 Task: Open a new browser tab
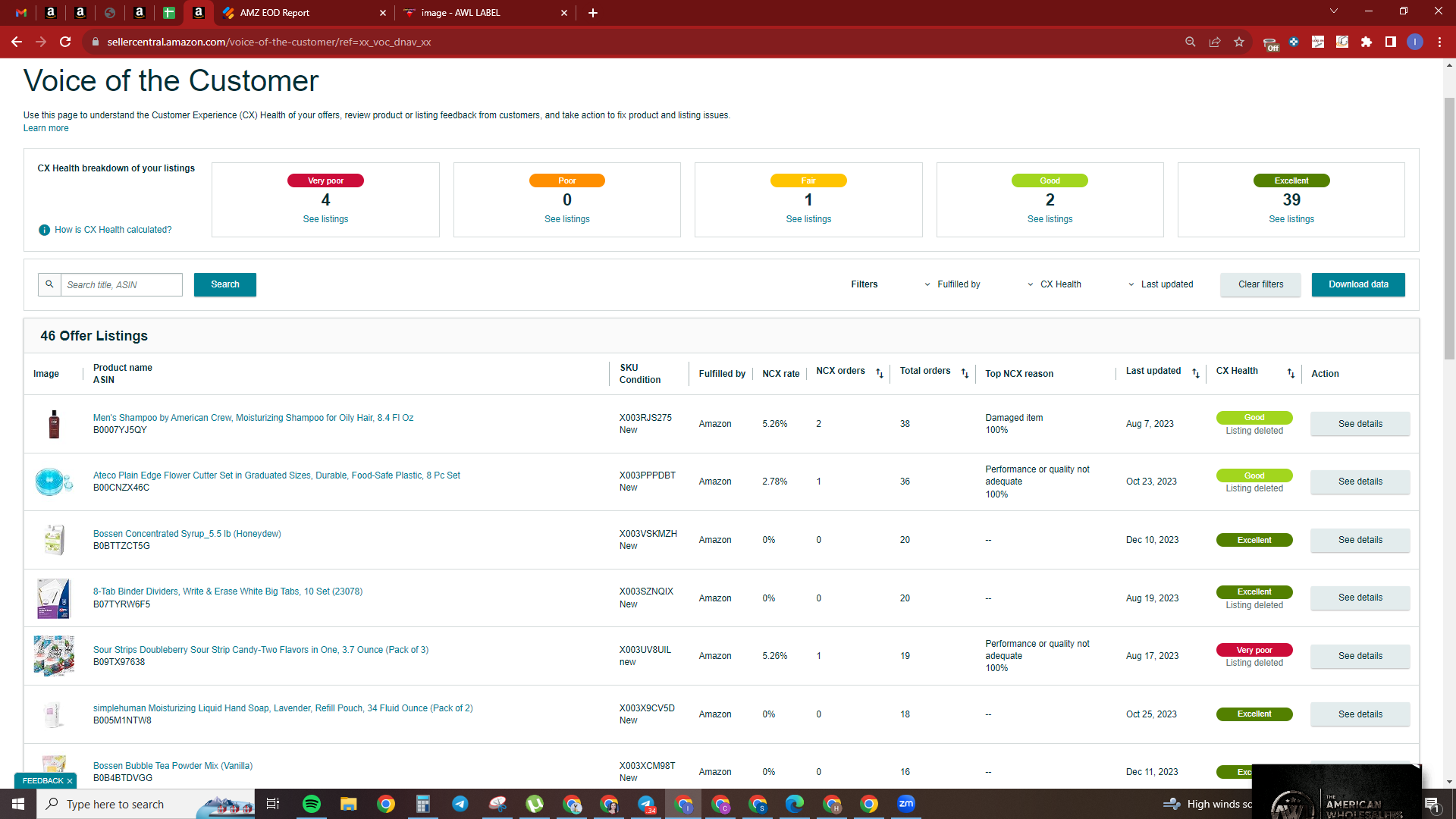(x=593, y=13)
